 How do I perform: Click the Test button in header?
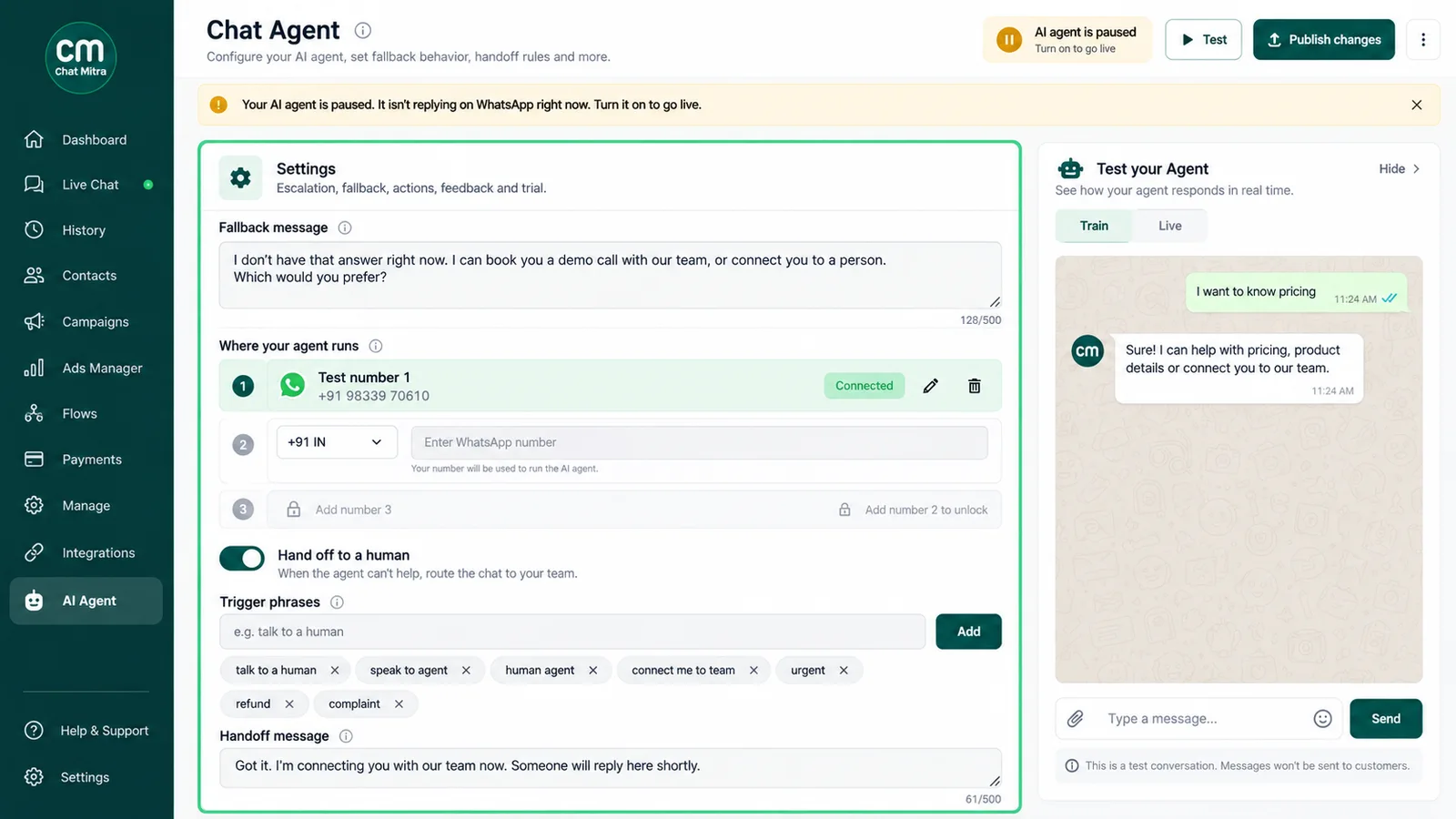click(1203, 39)
